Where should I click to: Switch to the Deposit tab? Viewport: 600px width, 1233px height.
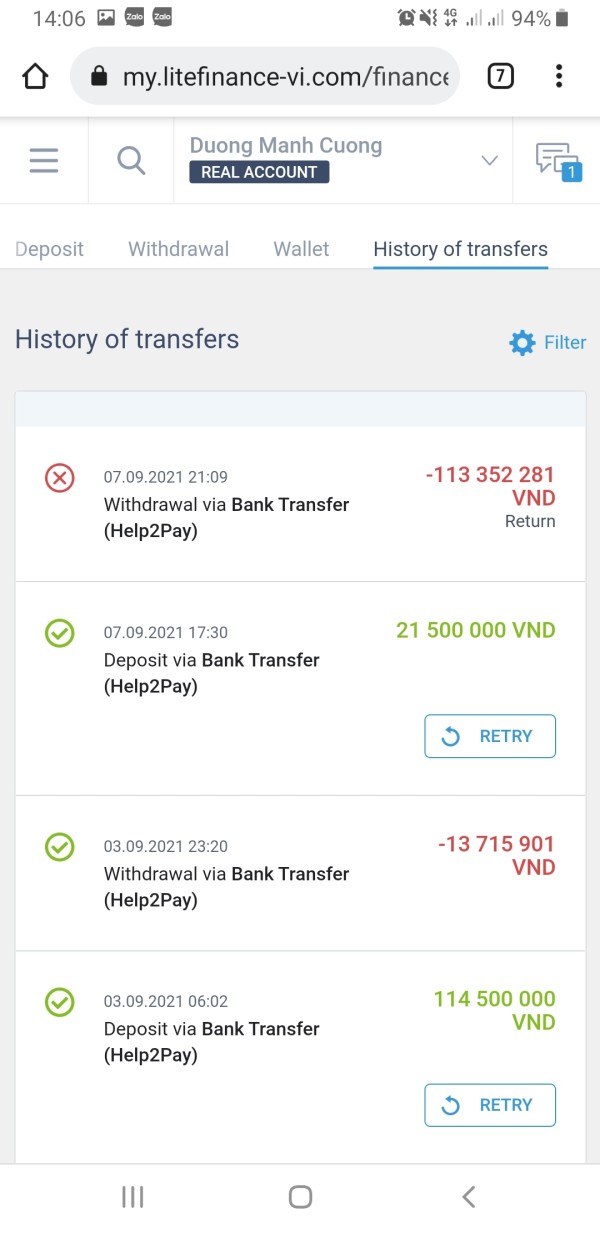pos(50,249)
